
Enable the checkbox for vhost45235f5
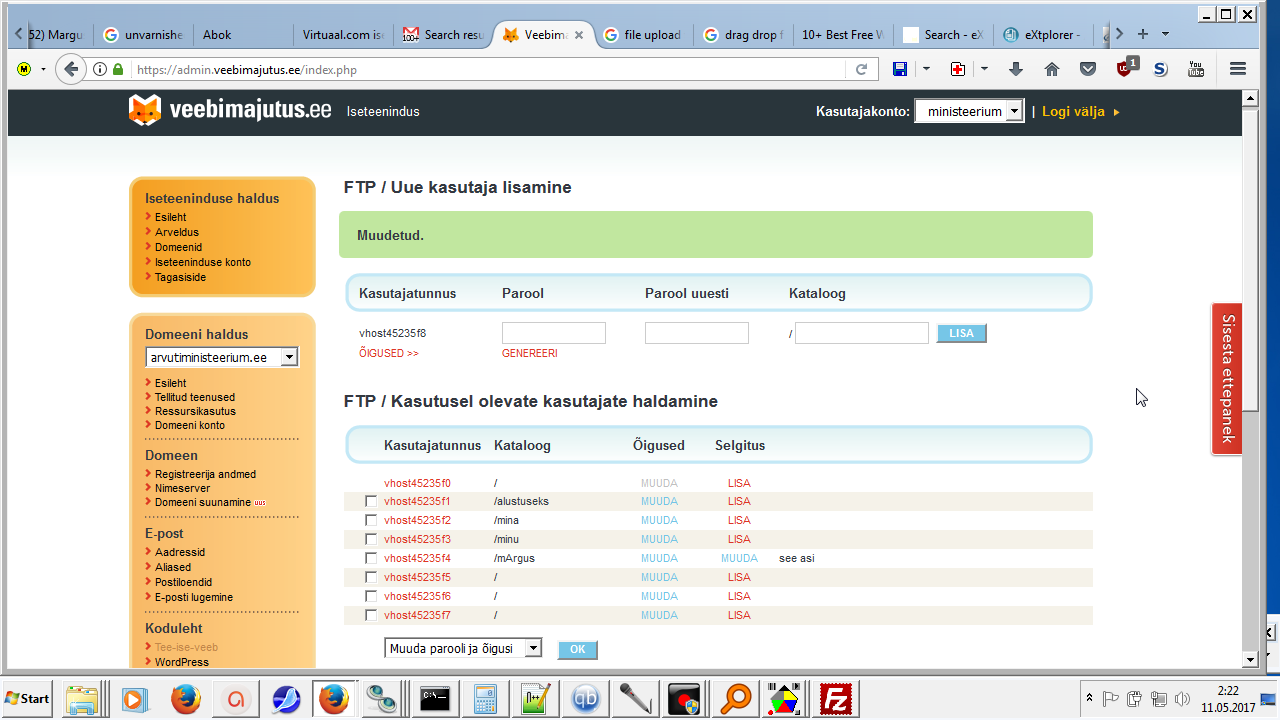[x=371, y=577]
